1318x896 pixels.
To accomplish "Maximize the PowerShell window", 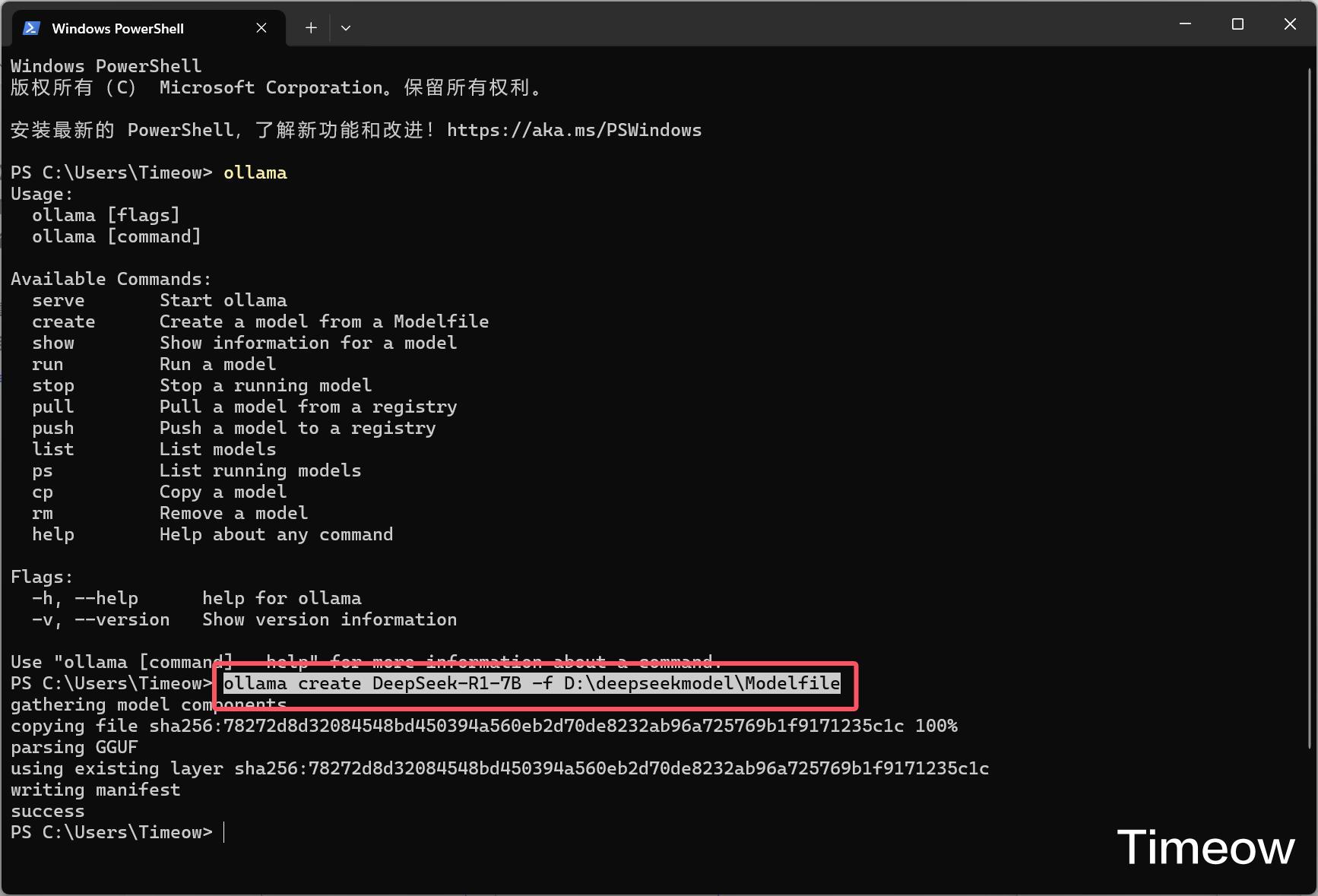I will point(1237,24).
